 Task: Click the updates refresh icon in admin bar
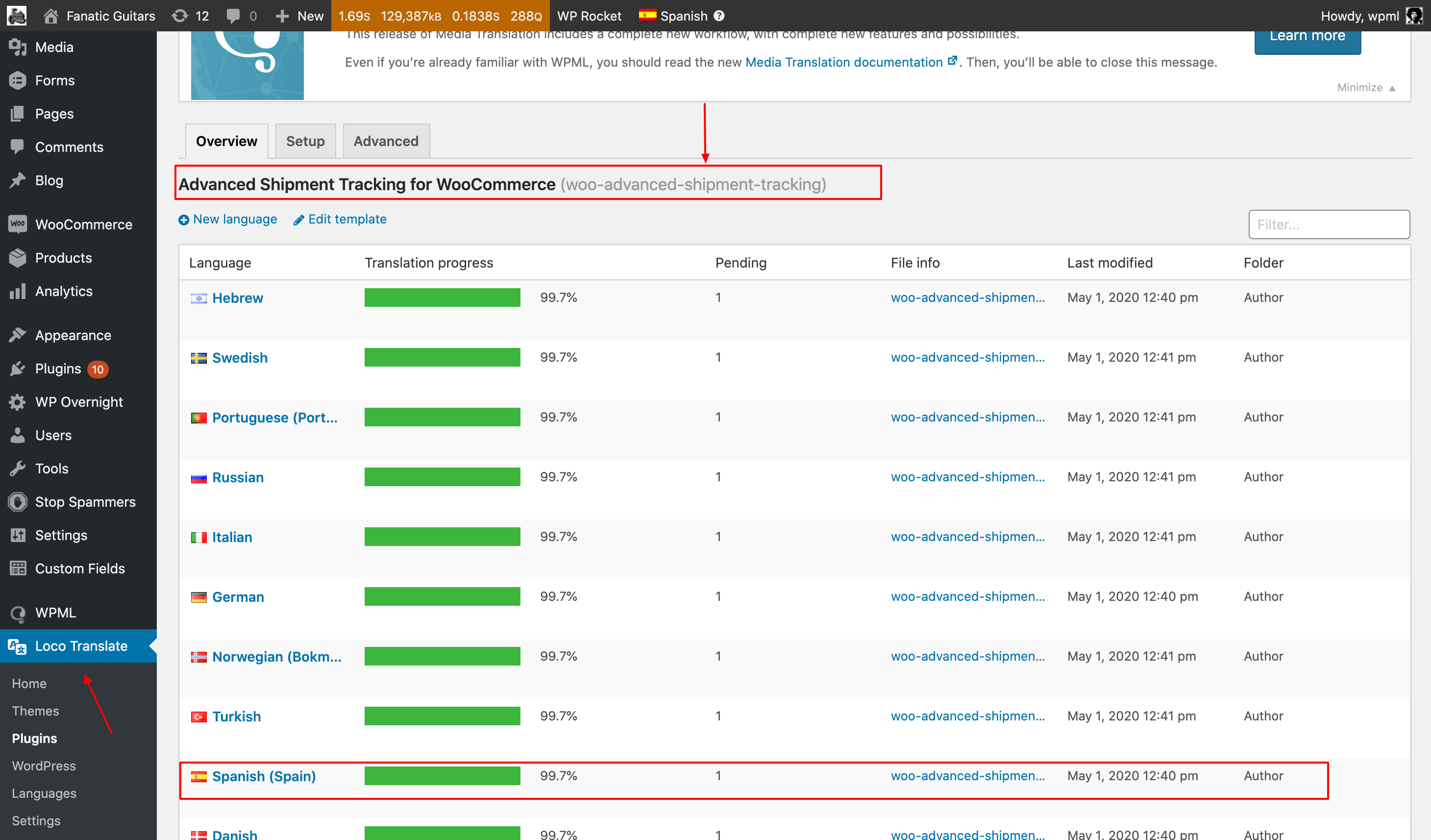[180, 16]
